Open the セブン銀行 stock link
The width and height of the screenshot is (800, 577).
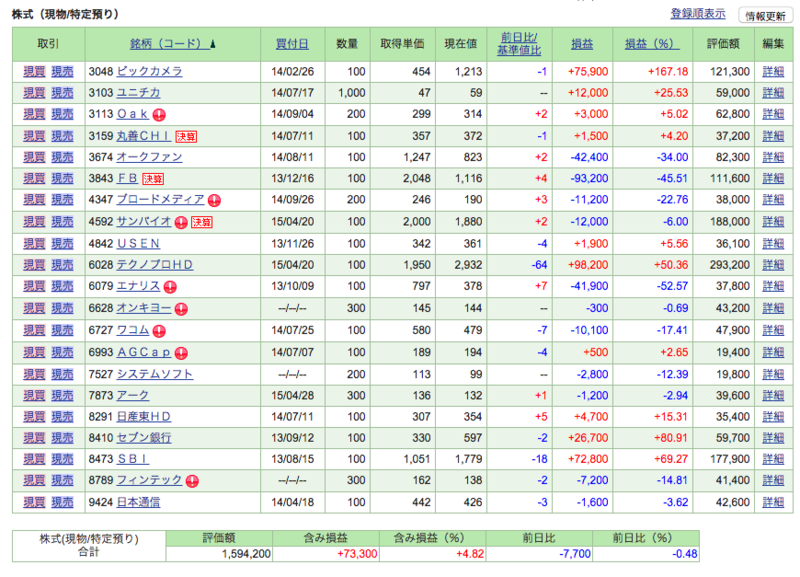point(144,438)
